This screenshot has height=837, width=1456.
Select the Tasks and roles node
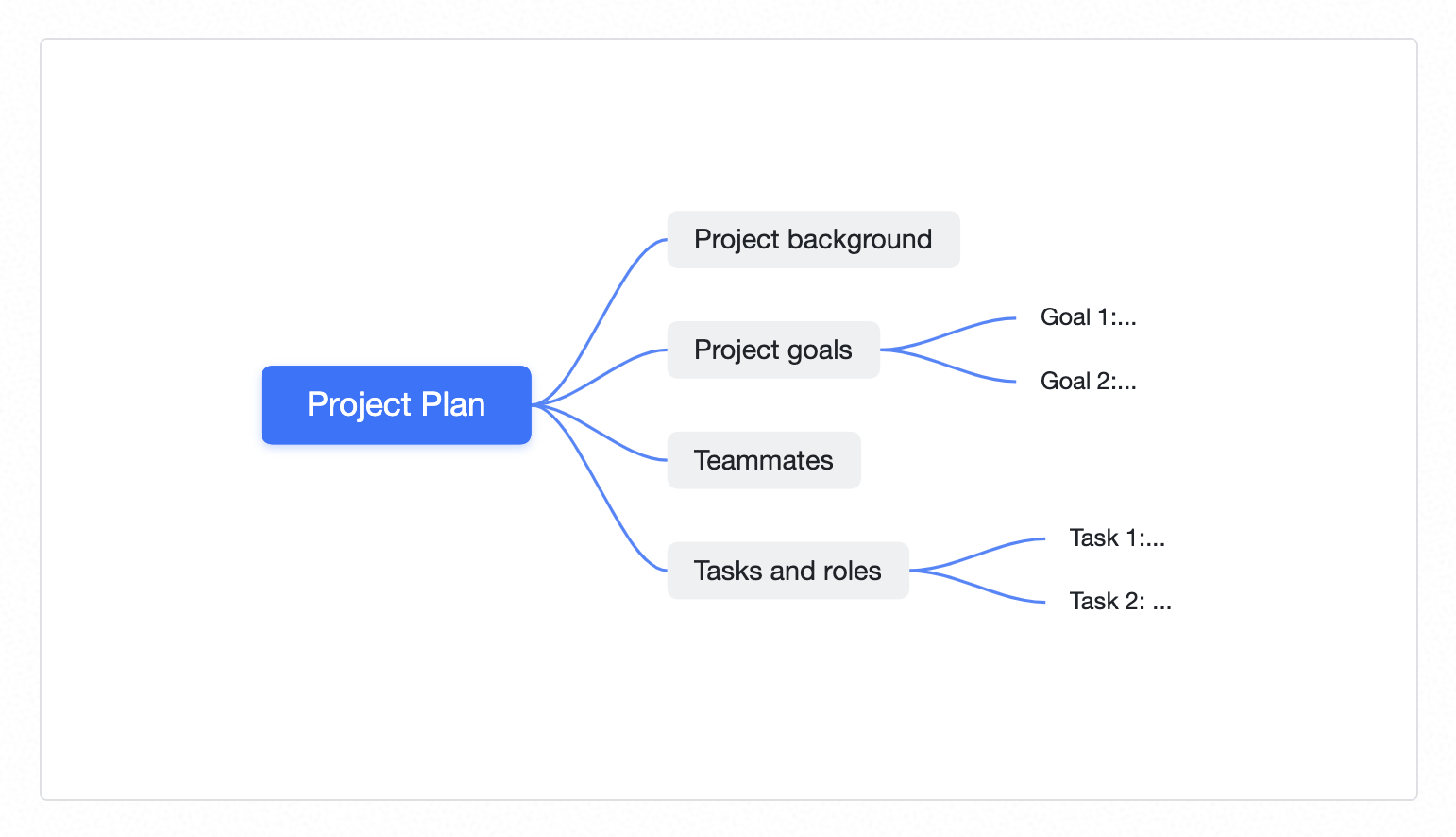[x=787, y=571]
